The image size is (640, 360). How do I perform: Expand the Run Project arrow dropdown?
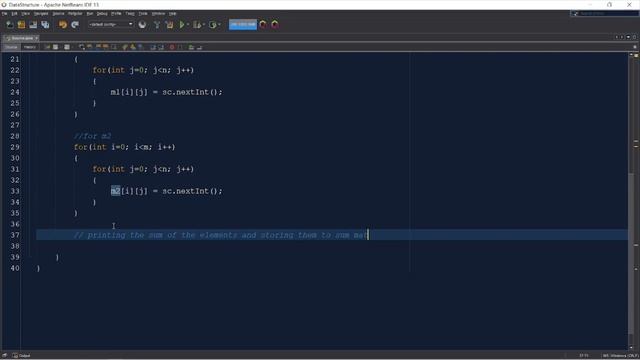point(188,25)
